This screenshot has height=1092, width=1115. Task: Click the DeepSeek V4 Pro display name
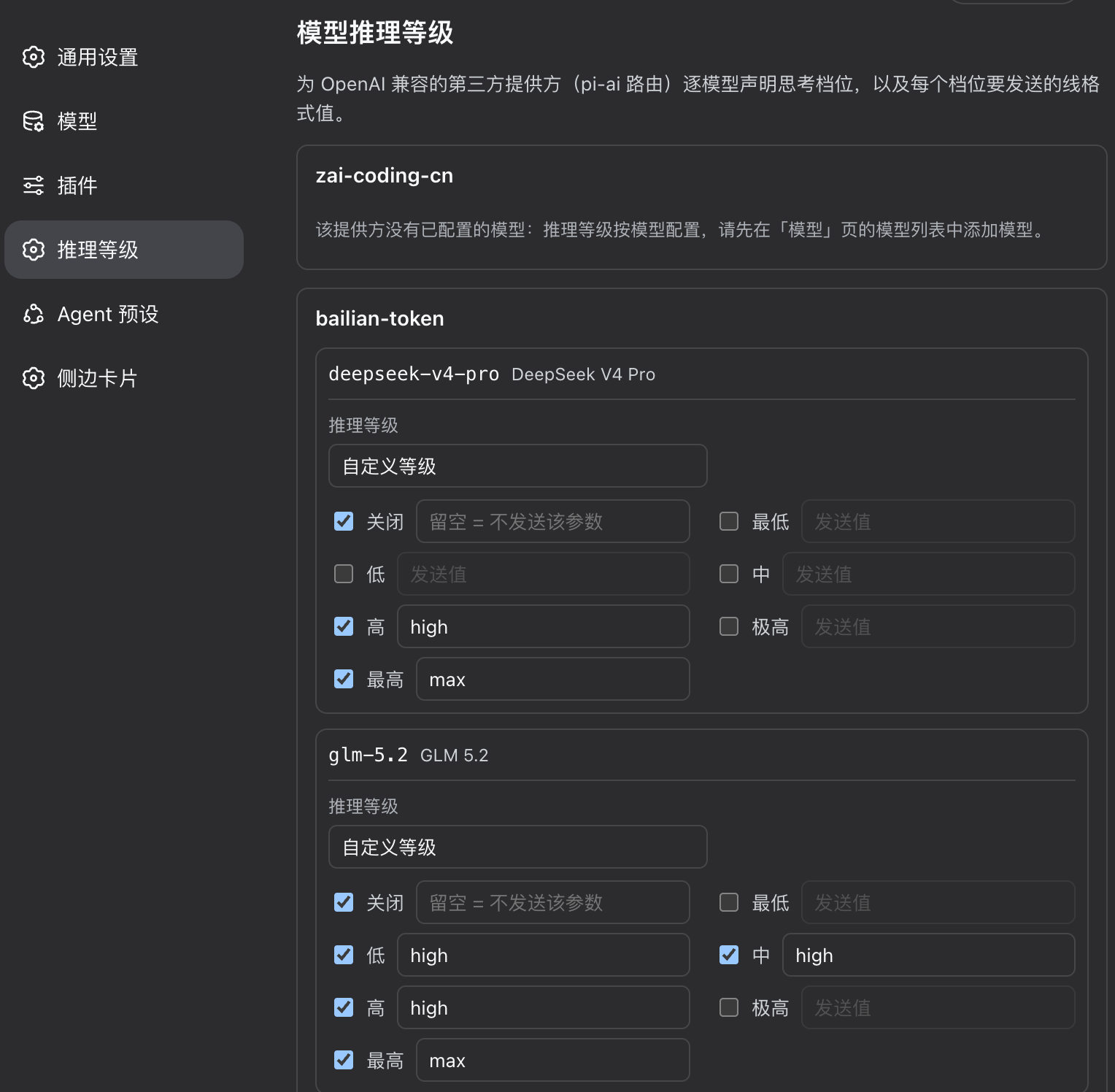(x=584, y=374)
